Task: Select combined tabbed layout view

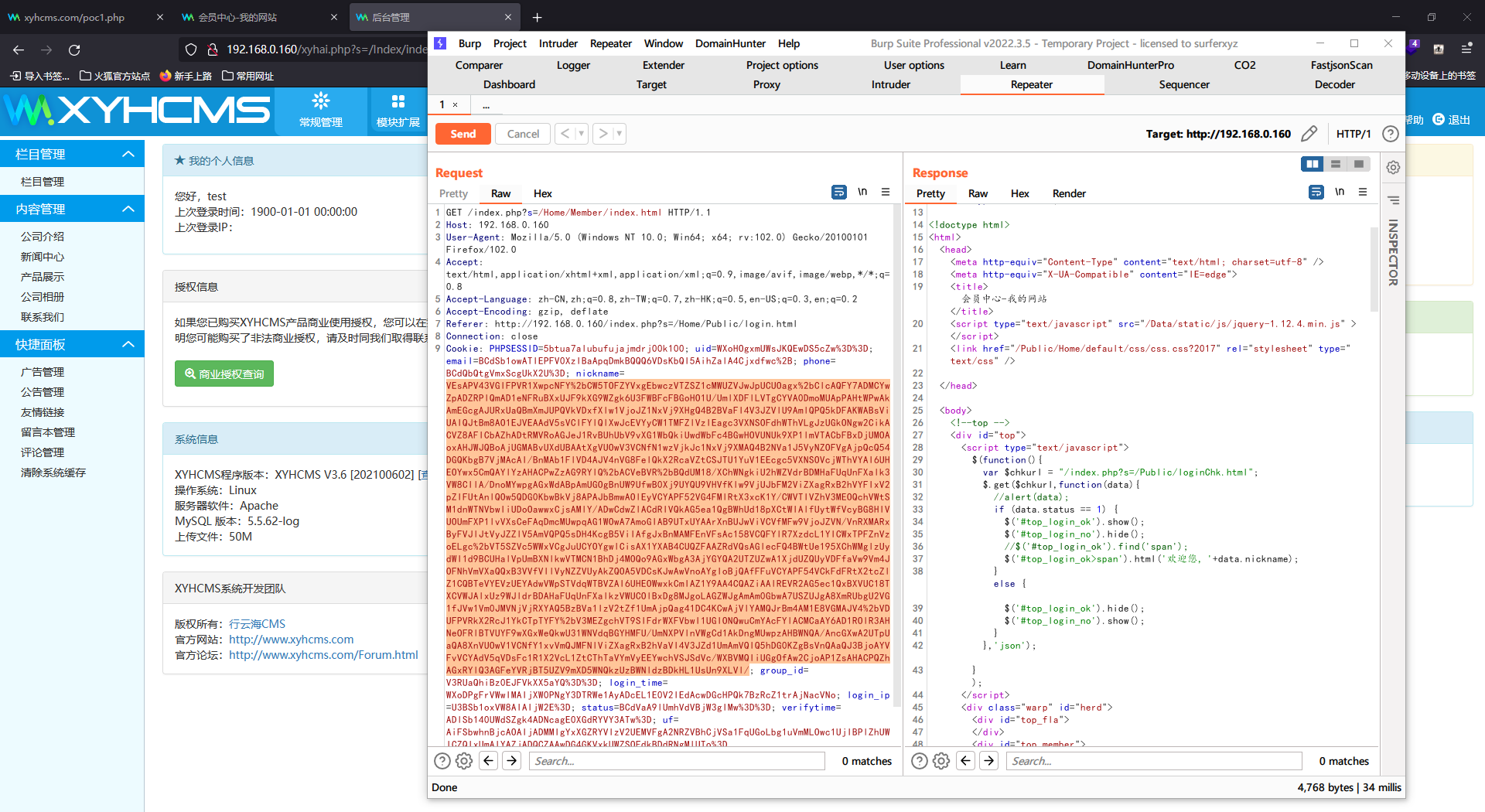Action: (x=1359, y=164)
